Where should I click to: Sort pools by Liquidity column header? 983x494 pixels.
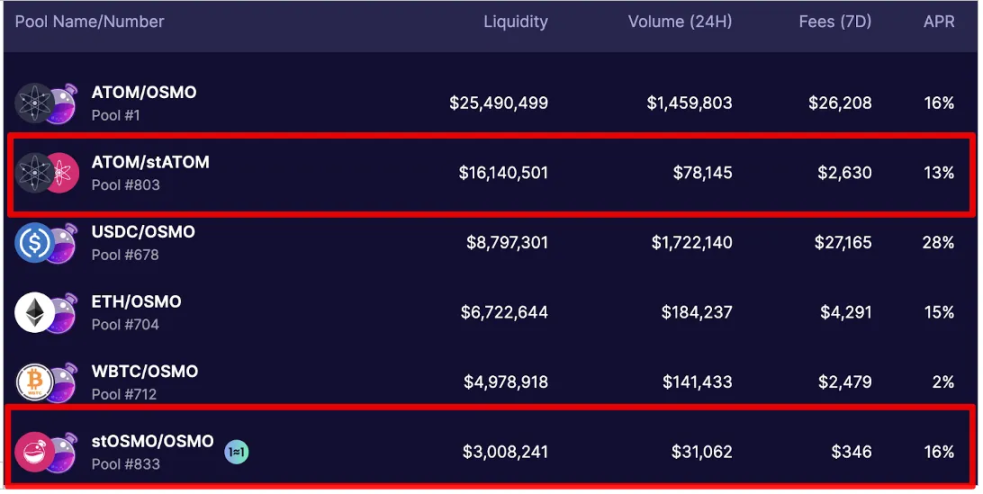tap(515, 22)
